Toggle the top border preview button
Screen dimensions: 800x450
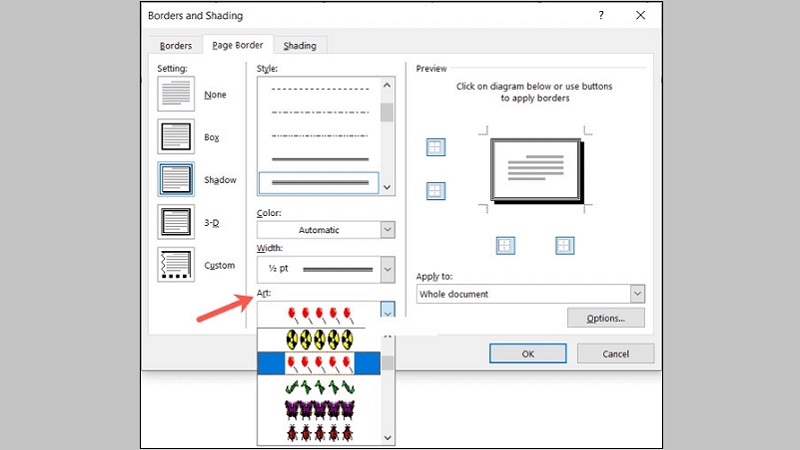(435, 148)
